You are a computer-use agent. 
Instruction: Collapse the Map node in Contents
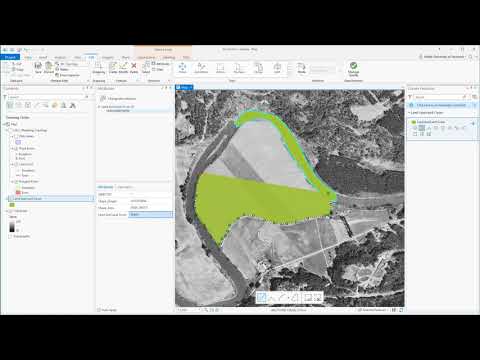[x=5, y=124]
